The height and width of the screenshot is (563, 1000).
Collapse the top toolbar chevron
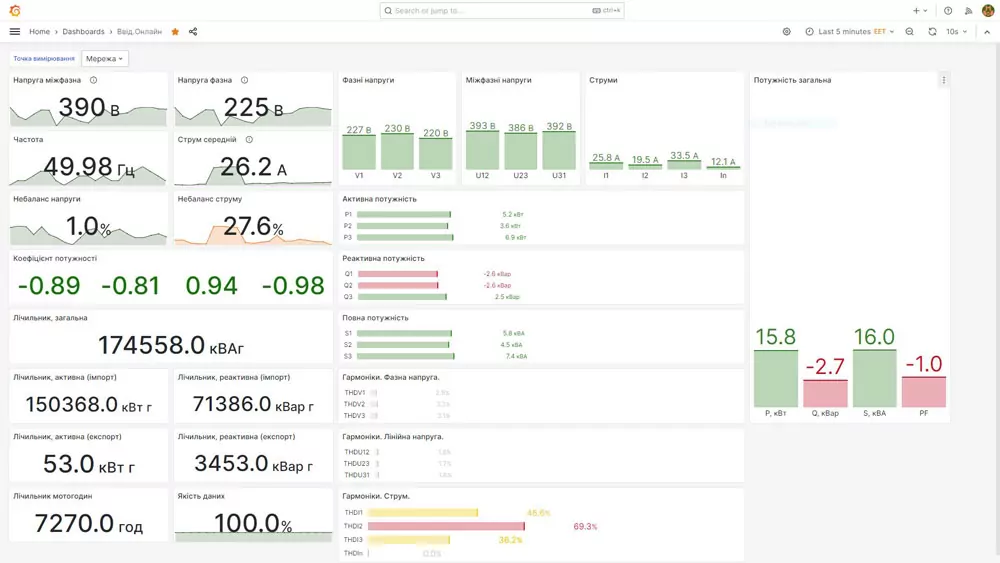[987, 31]
